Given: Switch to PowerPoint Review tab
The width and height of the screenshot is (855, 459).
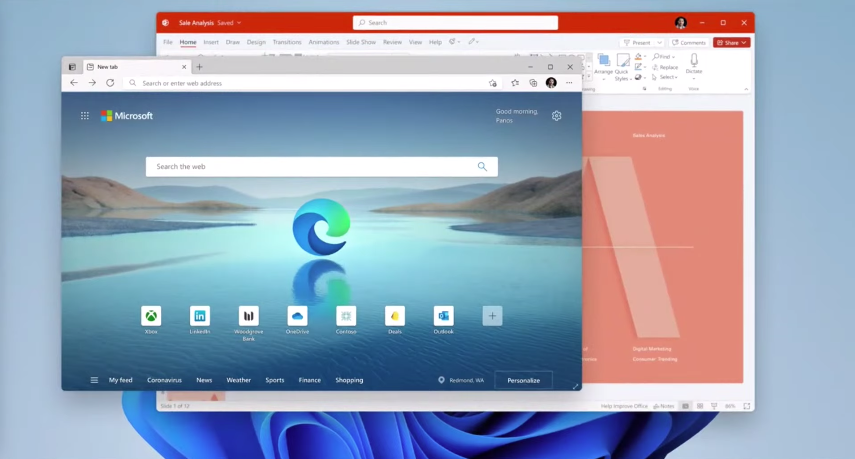Looking at the screenshot, I should pos(392,42).
